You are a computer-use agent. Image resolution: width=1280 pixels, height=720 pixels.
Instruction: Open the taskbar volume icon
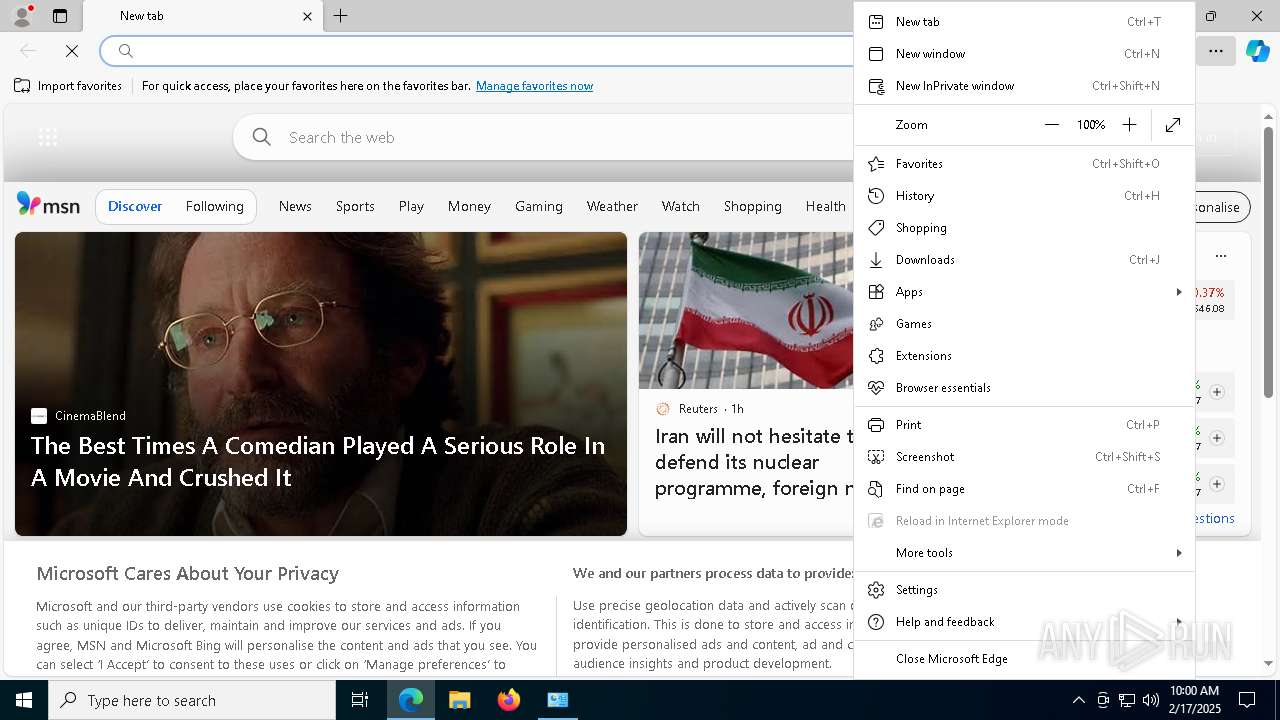[1151, 700]
